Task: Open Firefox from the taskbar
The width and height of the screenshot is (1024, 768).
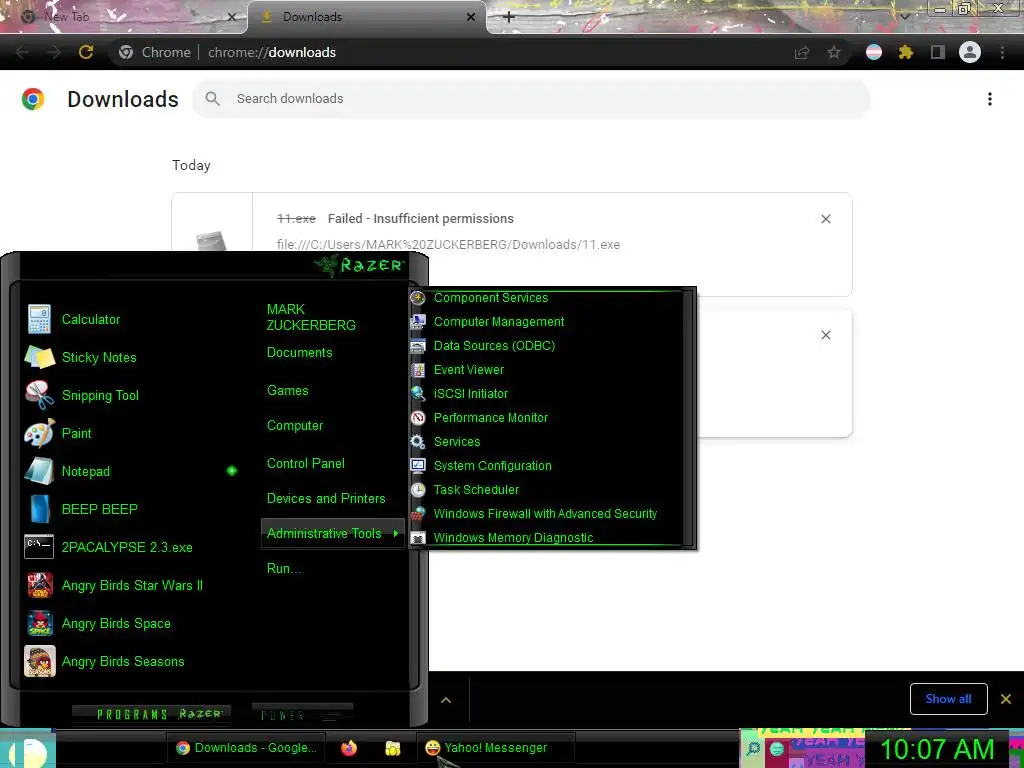Action: (x=349, y=748)
